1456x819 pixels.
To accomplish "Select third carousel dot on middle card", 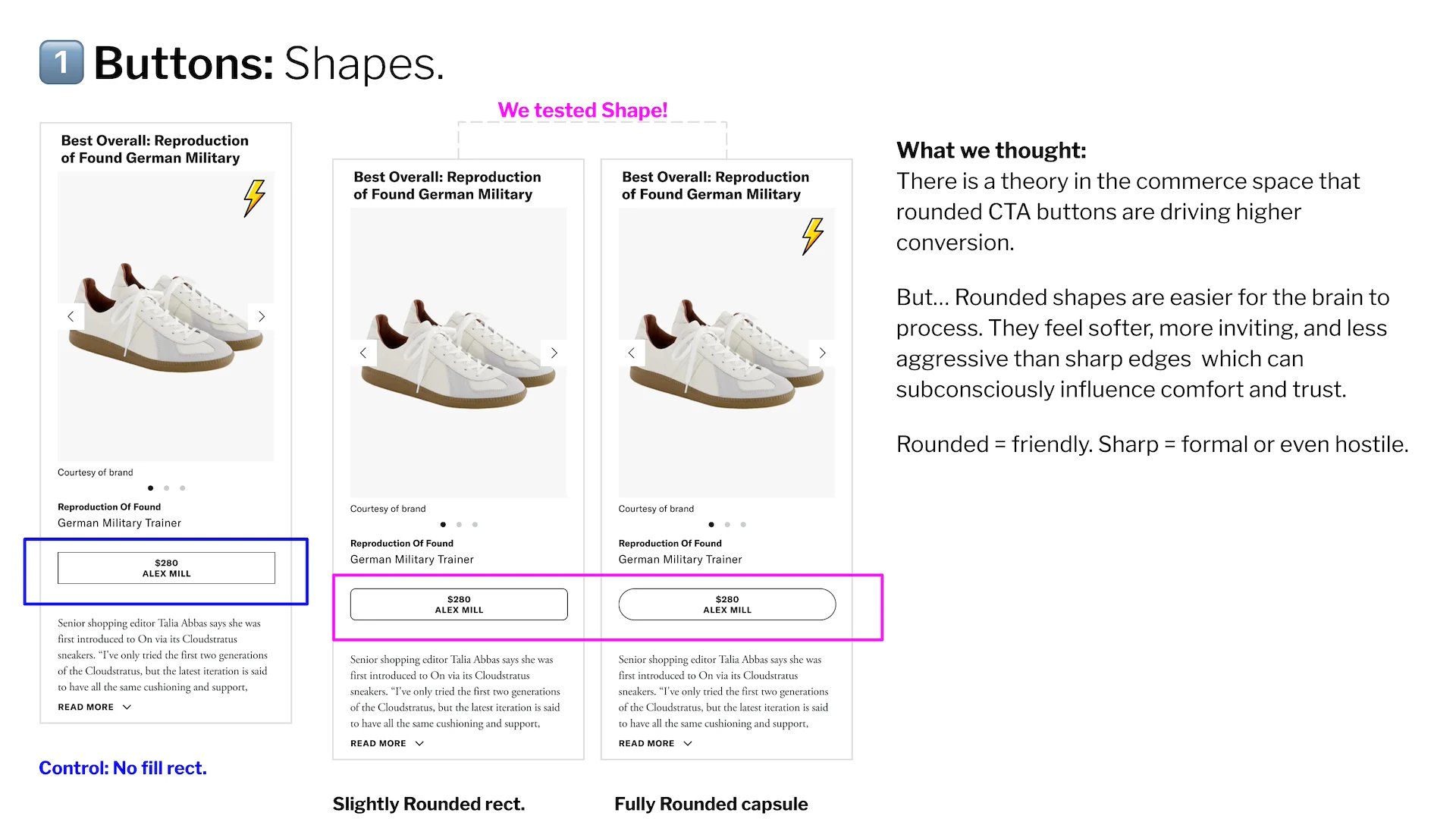I will 475,525.
